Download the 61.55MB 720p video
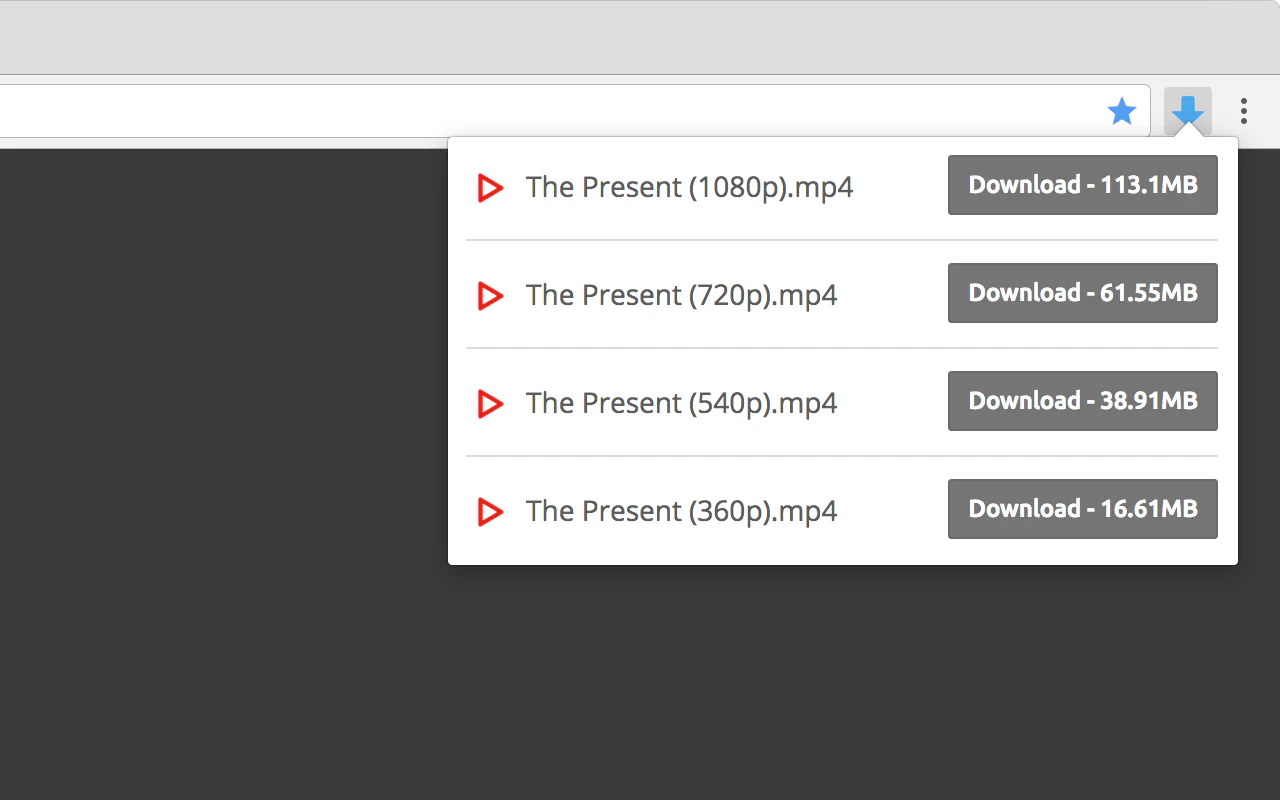1280x800 pixels. [1082, 293]
